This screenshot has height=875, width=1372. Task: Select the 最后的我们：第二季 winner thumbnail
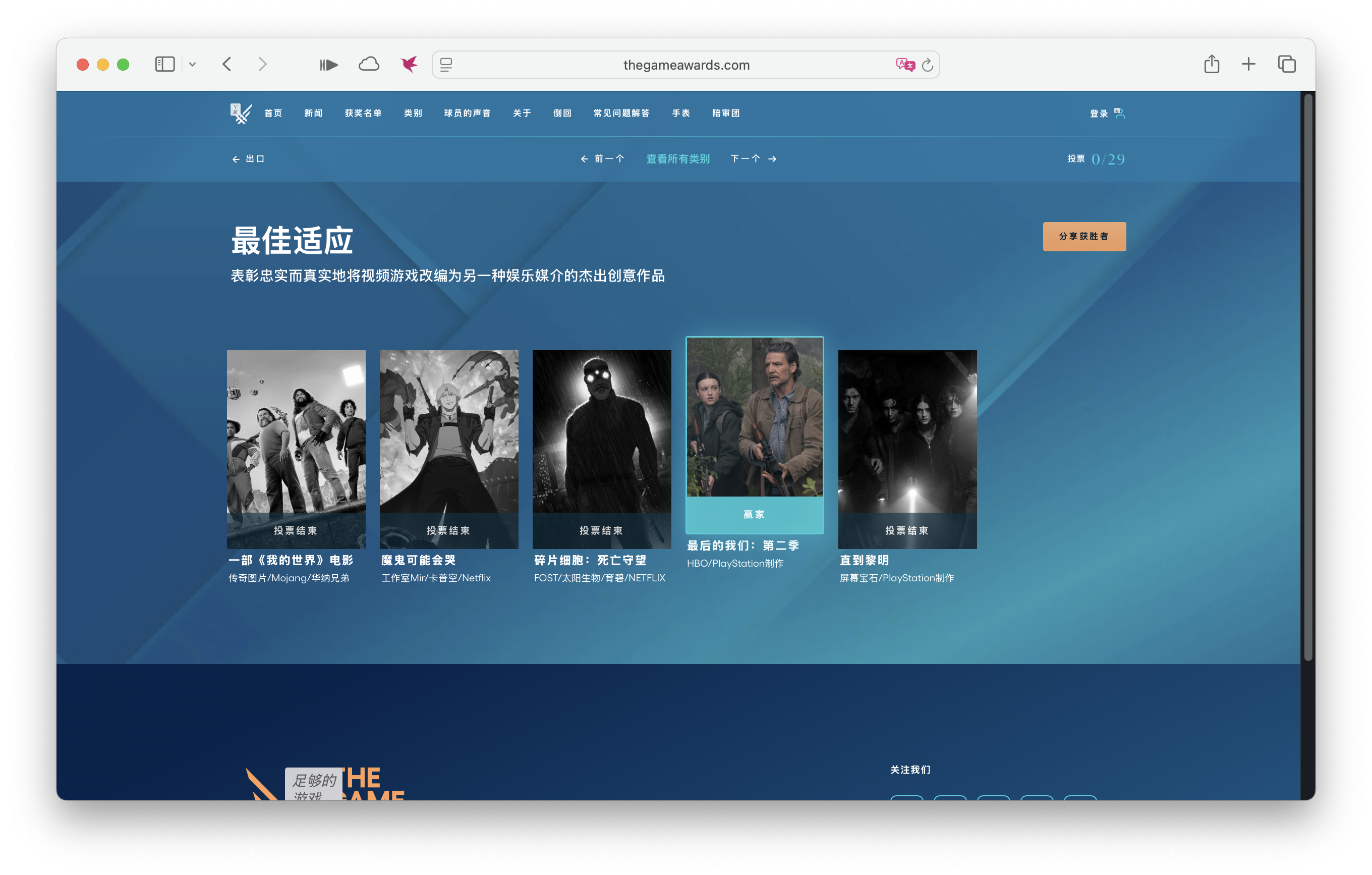click(x=755, y=433)
